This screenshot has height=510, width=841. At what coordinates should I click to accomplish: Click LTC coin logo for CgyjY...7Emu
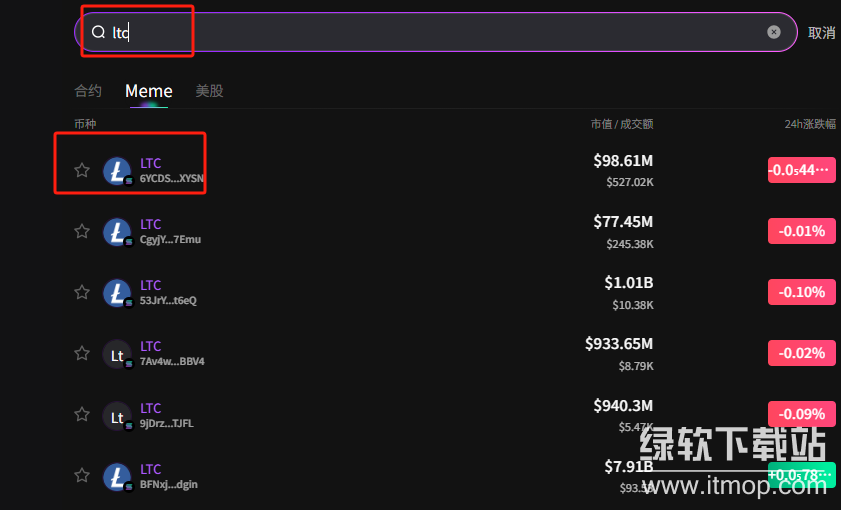pos(117,232)
